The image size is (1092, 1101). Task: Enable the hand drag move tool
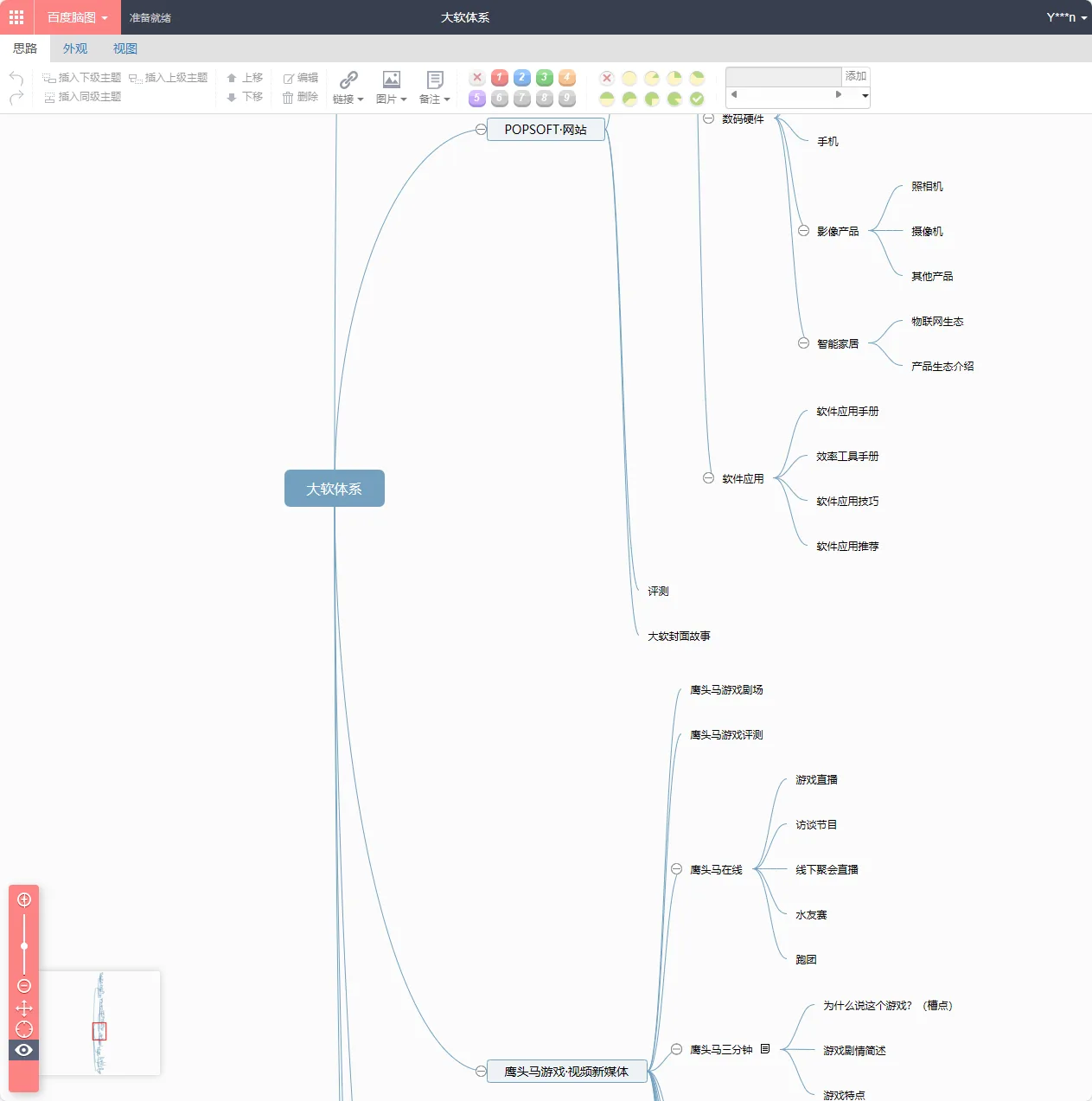(x=24, y=1008)
